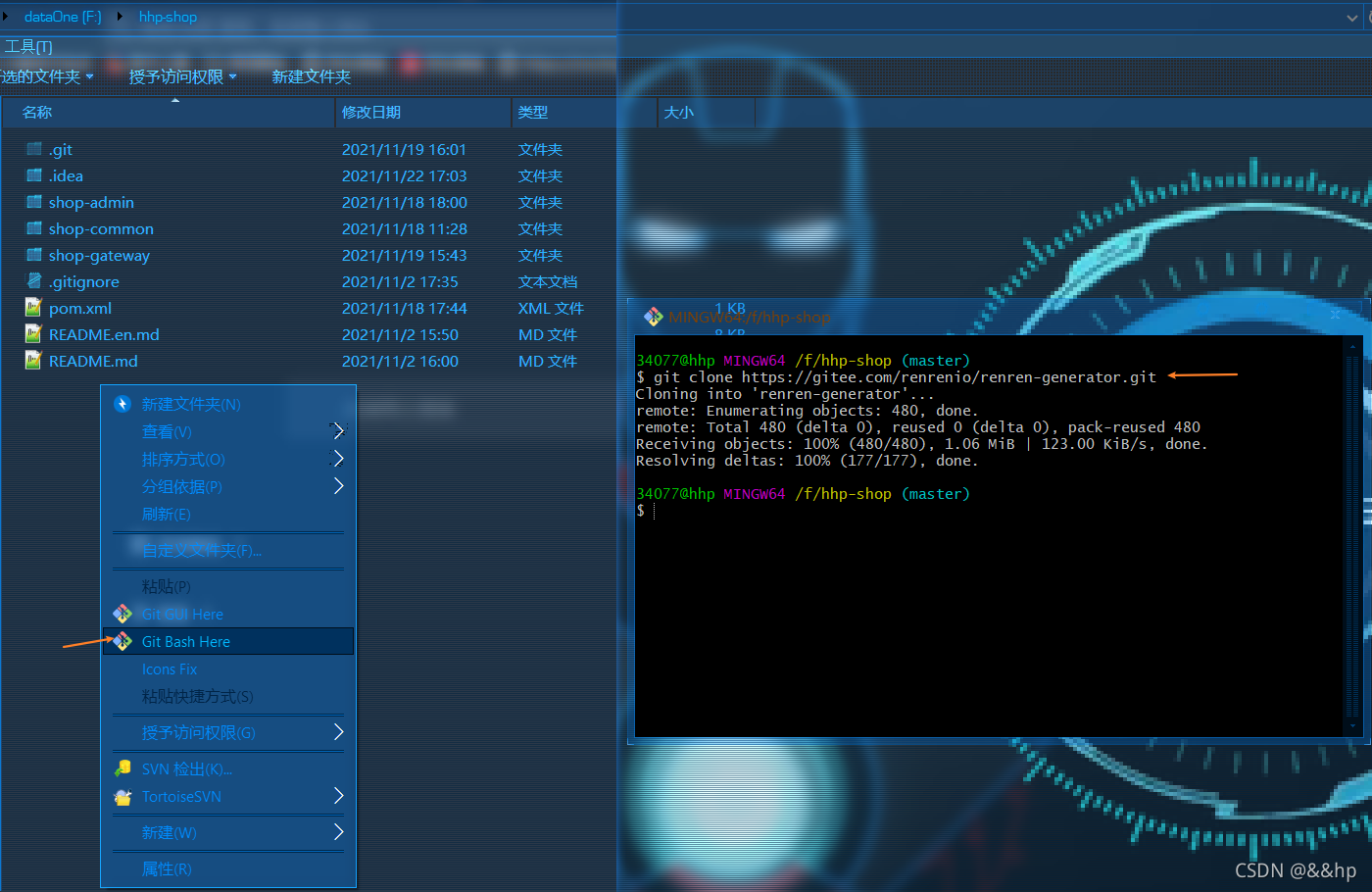Click the XML 文件 type cell

(x=551, y=308)
